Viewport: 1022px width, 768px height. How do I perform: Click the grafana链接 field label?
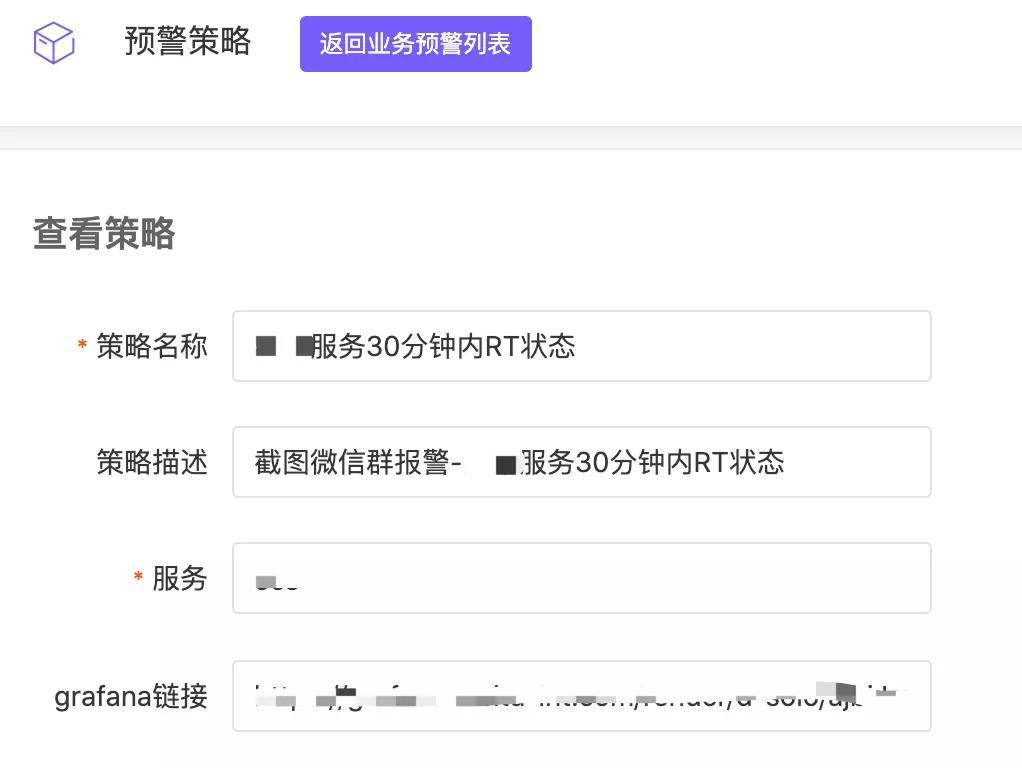coord(131,696)
